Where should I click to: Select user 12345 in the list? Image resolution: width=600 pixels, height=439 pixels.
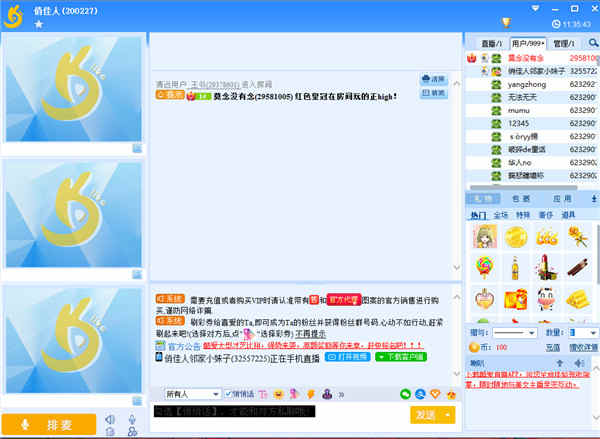click(532, 123)
